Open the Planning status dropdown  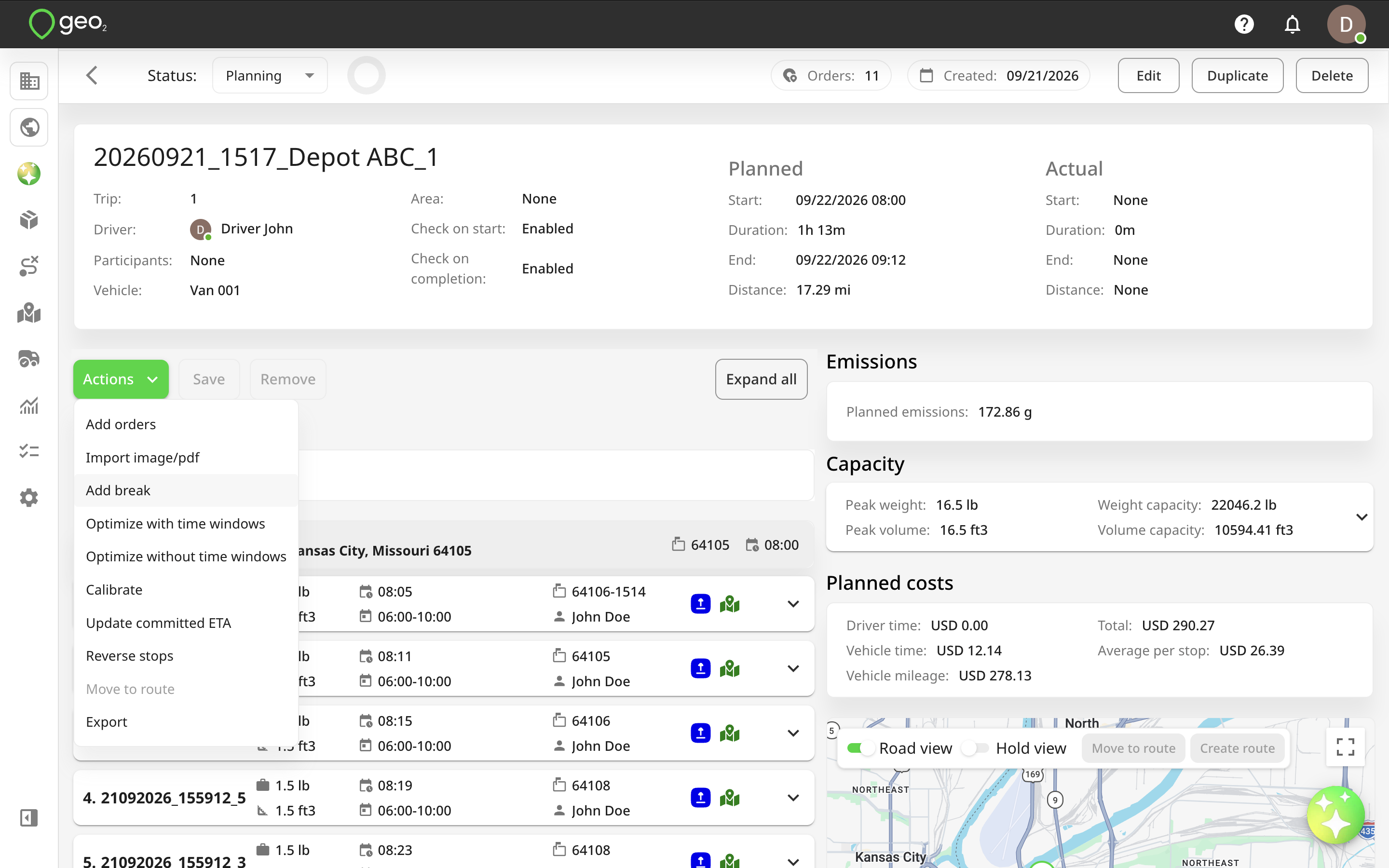click(x=270, y=75)
